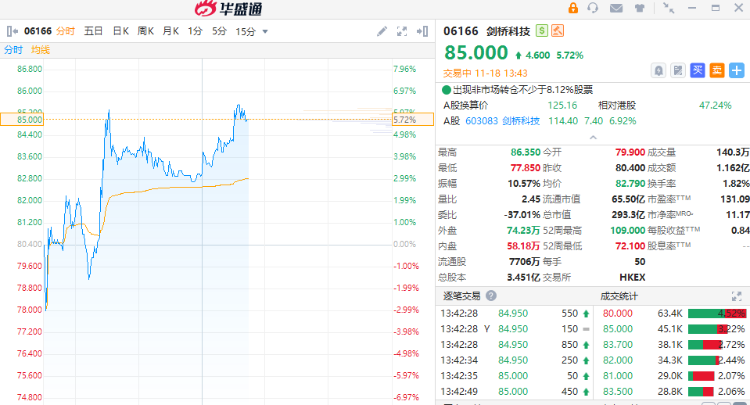This screenshot has height=405, width=750.
Task: Switch to 月K chart tab
Action: [170, 31]
